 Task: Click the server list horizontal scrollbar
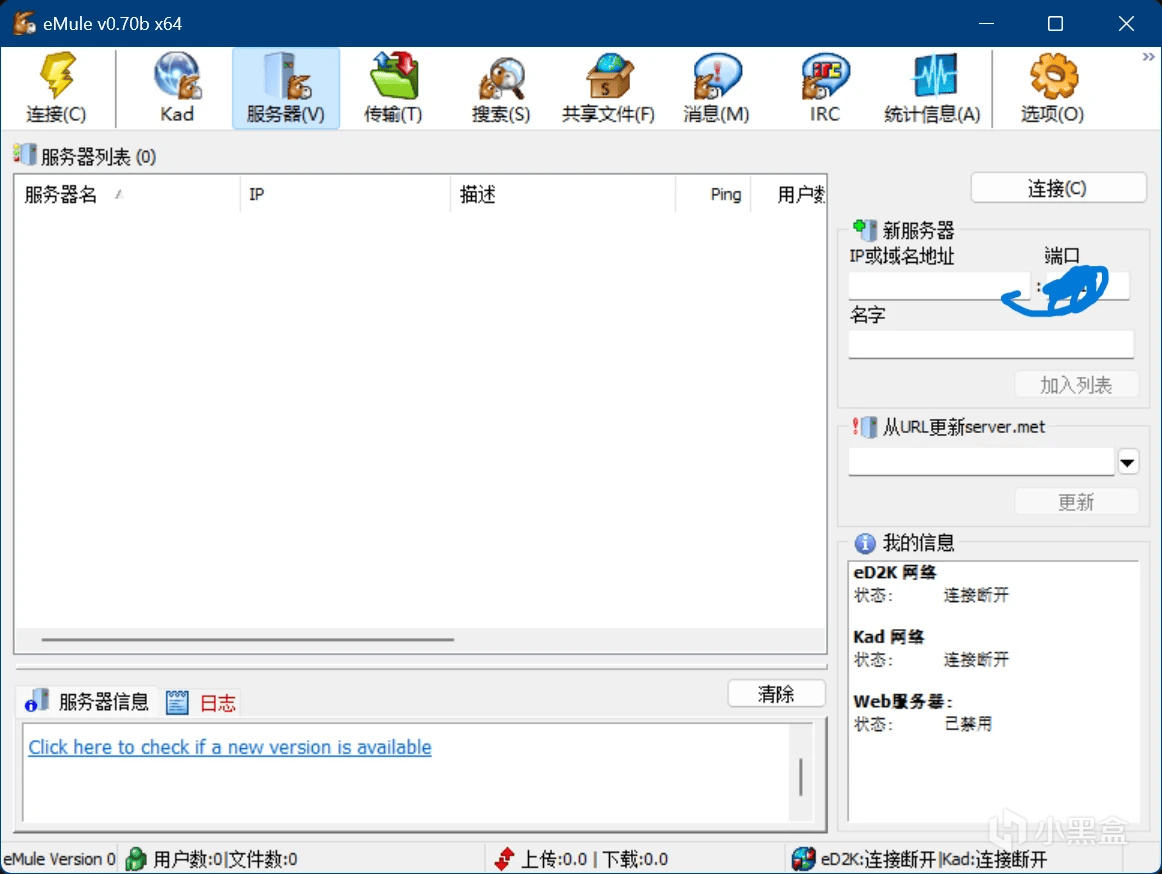tap(248, 639)
